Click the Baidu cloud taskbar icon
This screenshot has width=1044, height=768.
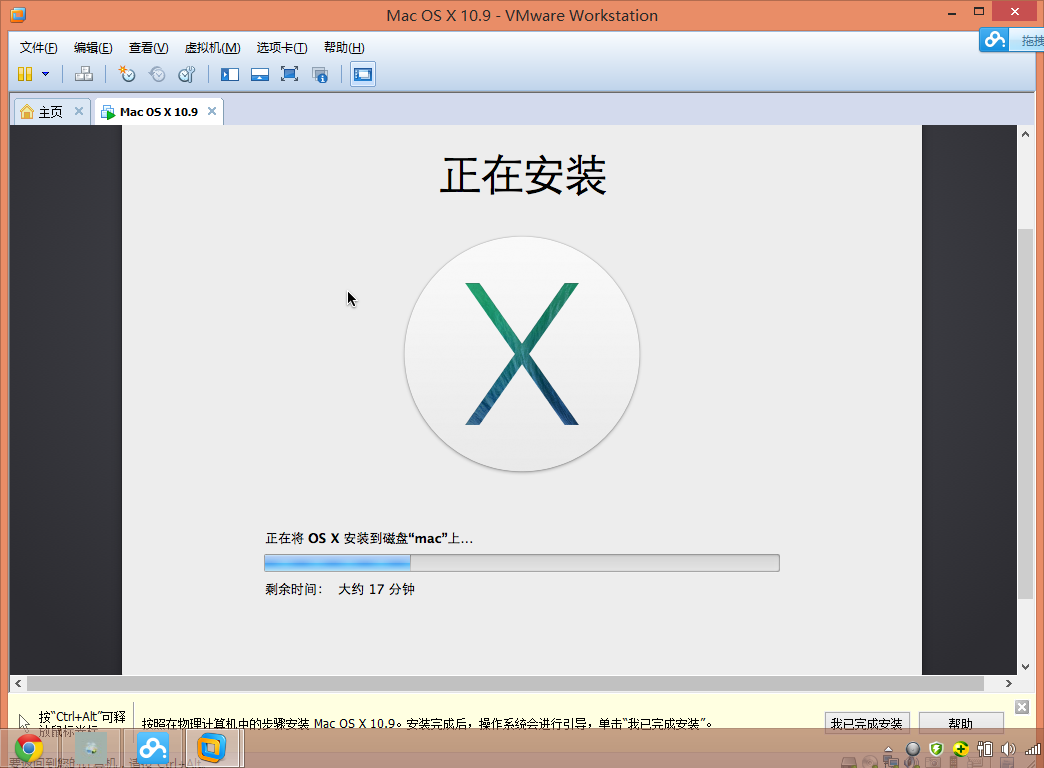tap(153, 748)
